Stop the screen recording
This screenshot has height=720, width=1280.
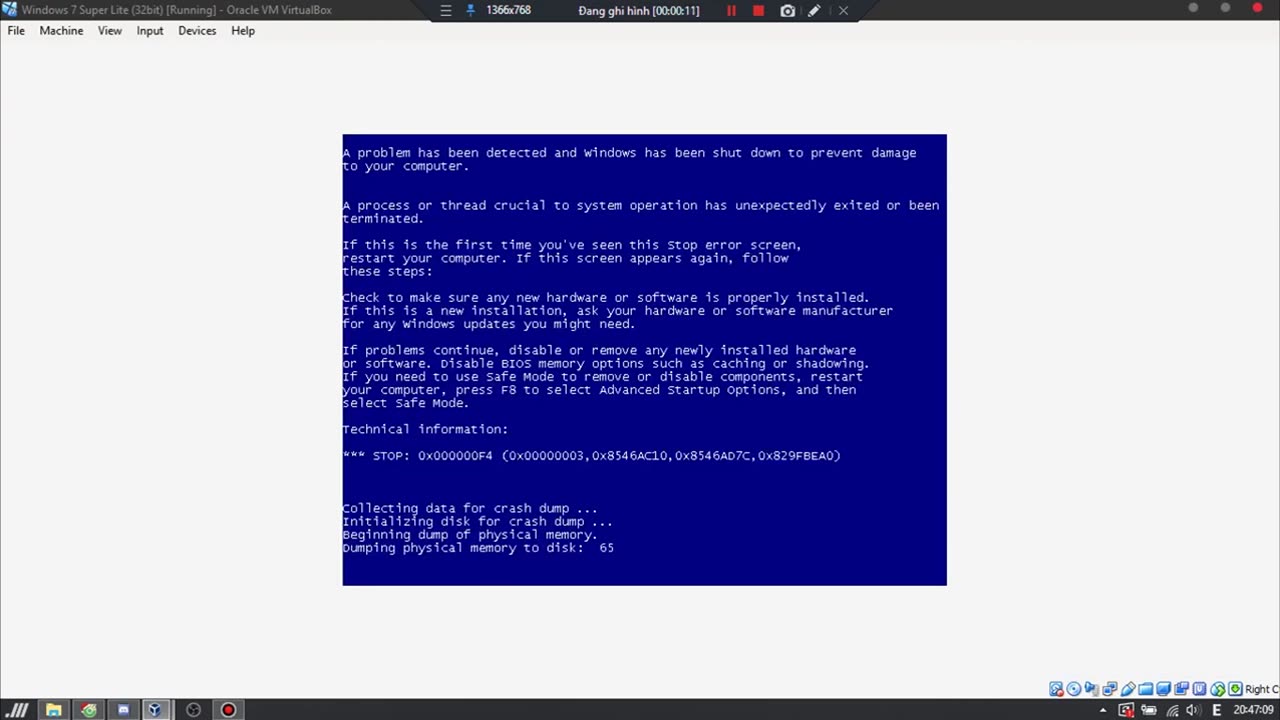pyautogui.click(x=758, y=10)
